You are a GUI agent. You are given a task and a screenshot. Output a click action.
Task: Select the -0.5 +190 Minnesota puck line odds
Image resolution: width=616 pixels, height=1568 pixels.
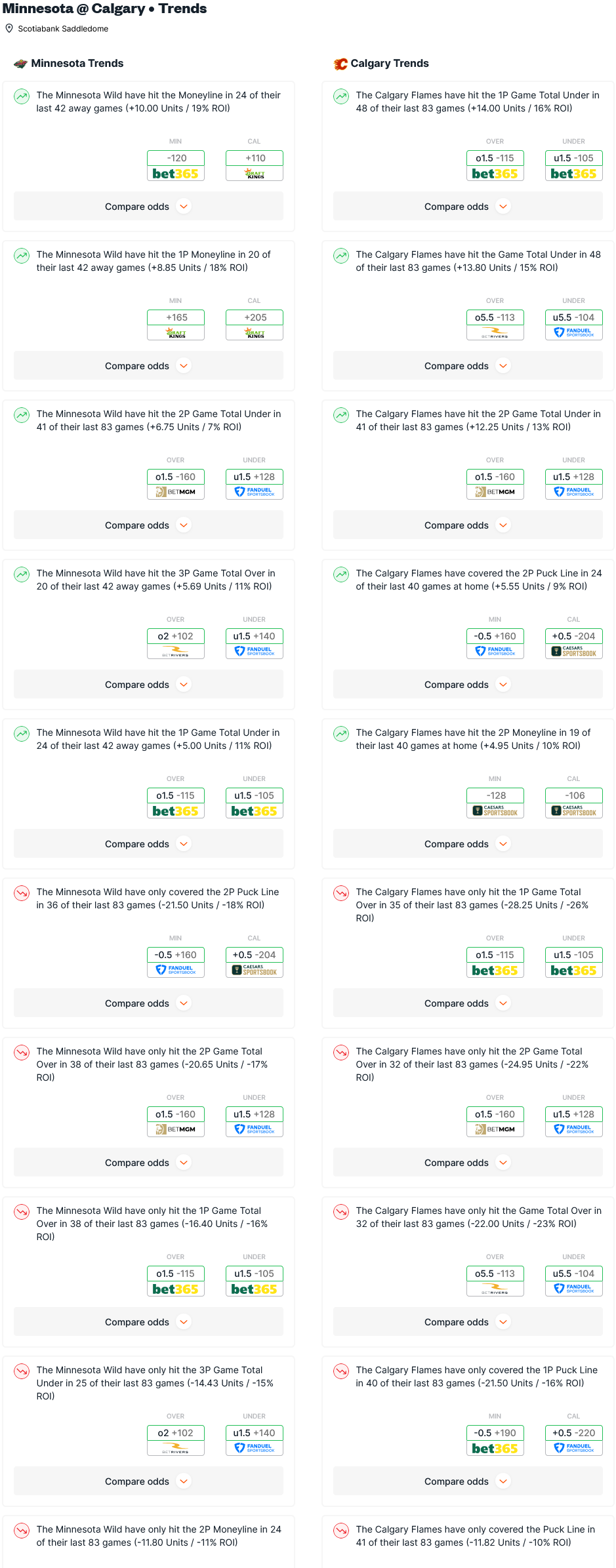(x=495, y=1433)
